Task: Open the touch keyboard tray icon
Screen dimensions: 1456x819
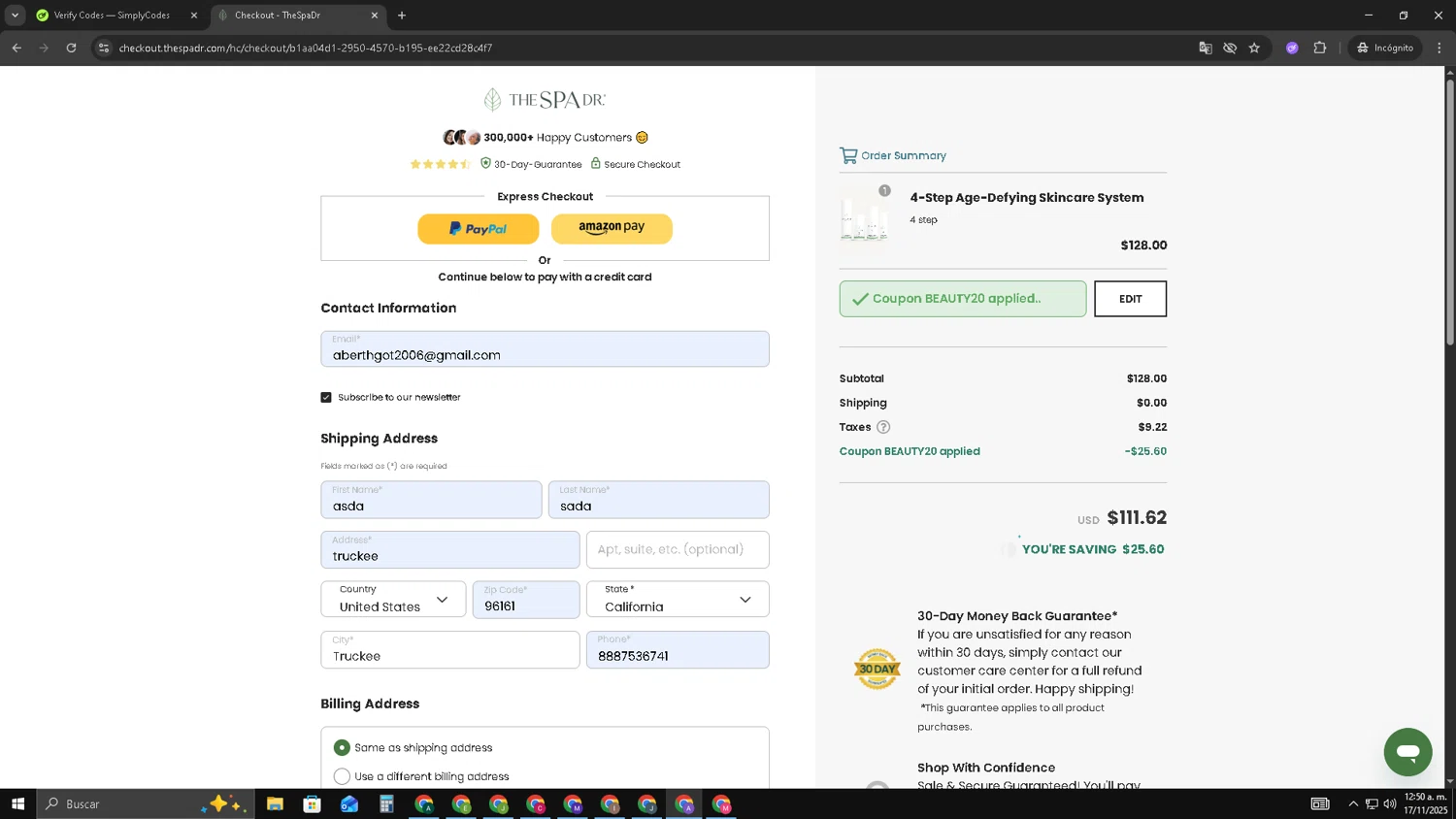Action: tap(1320, 803)
